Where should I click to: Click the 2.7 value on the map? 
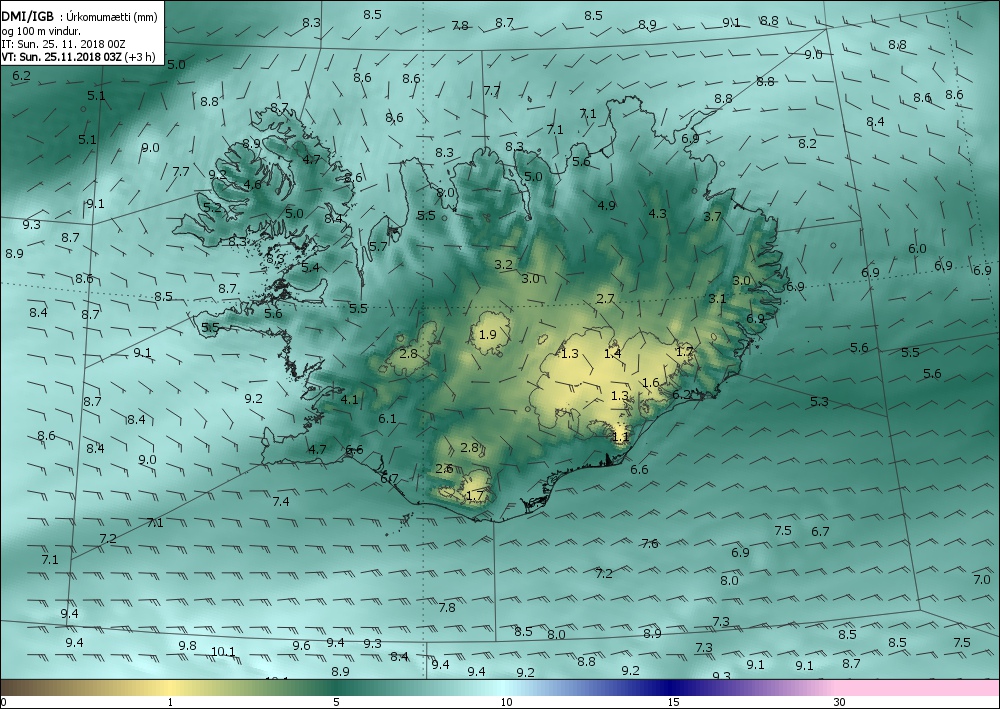[x=605, y=298]
